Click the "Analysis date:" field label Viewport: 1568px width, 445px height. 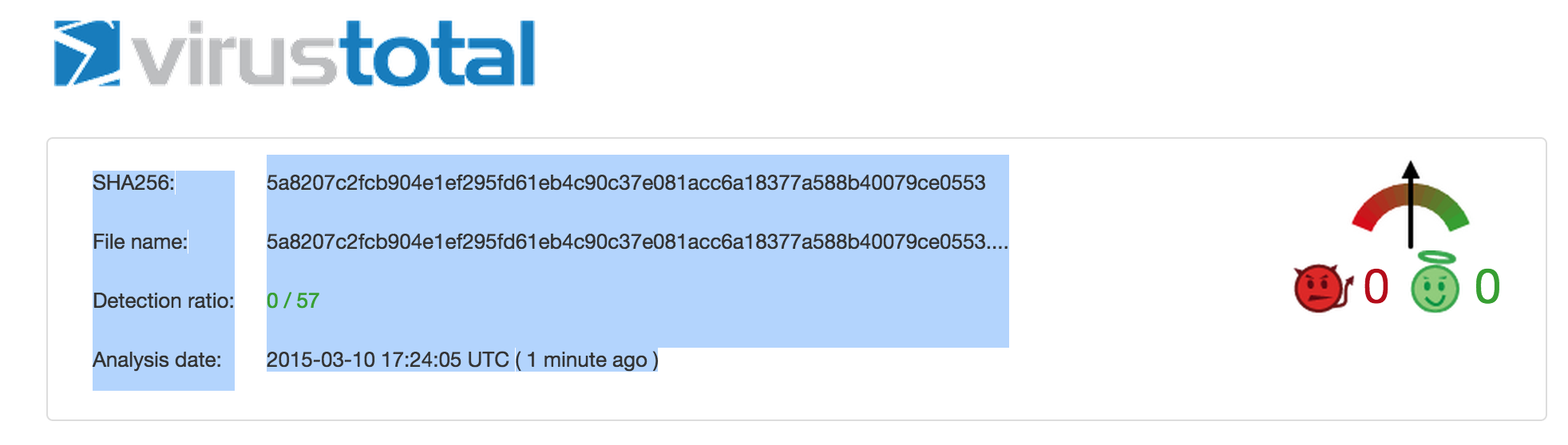(x=156, y=360)
